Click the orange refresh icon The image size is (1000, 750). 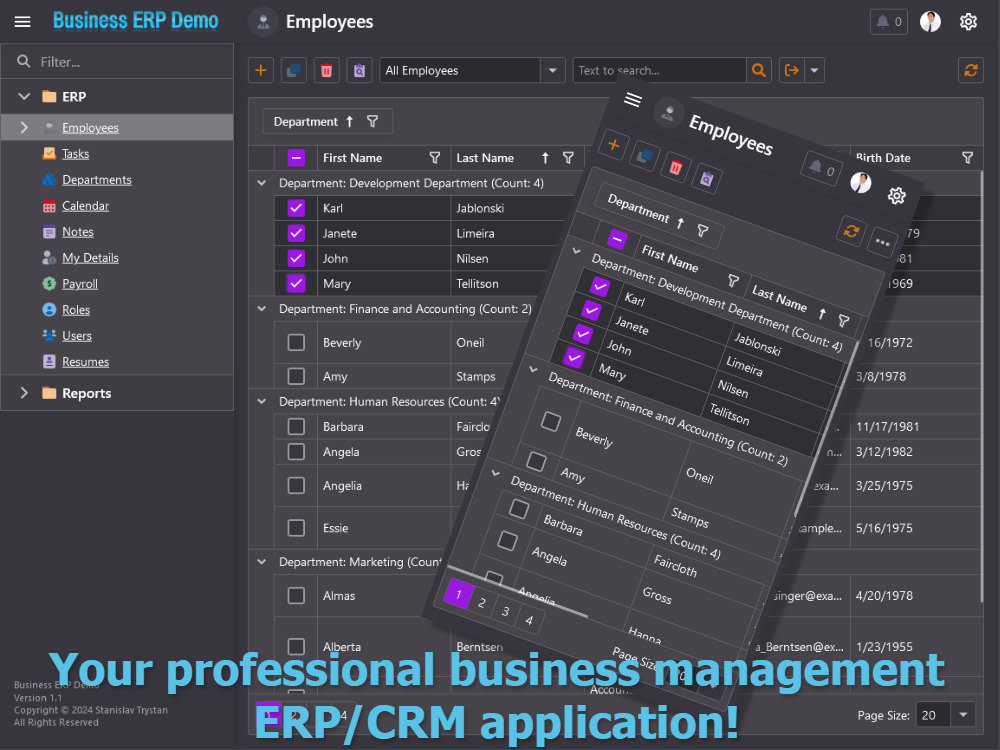click(x=971, y=70)
